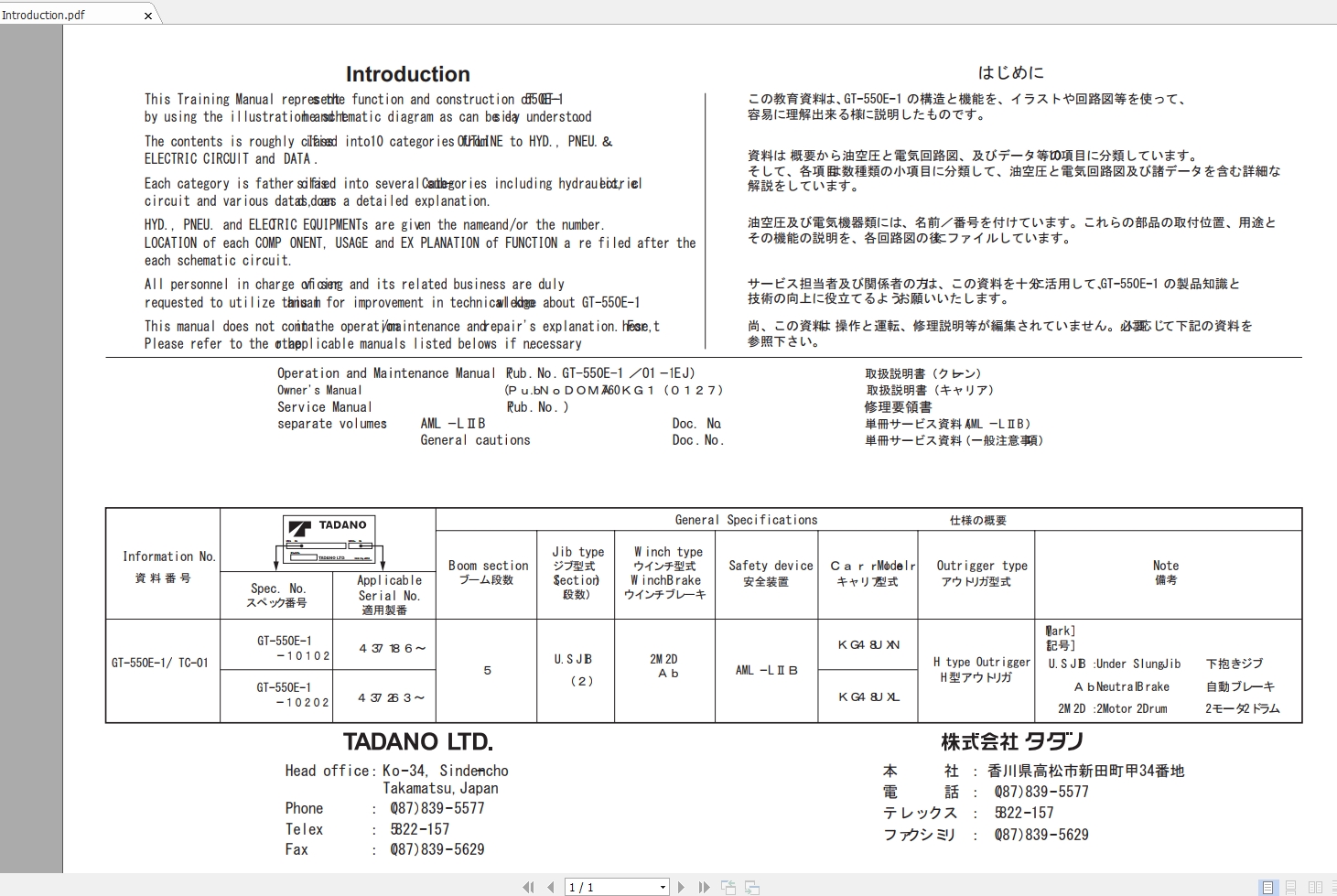Click the next view navigation icon
This screenshot has width=1337, height=896.
click(x=752, y=887)
